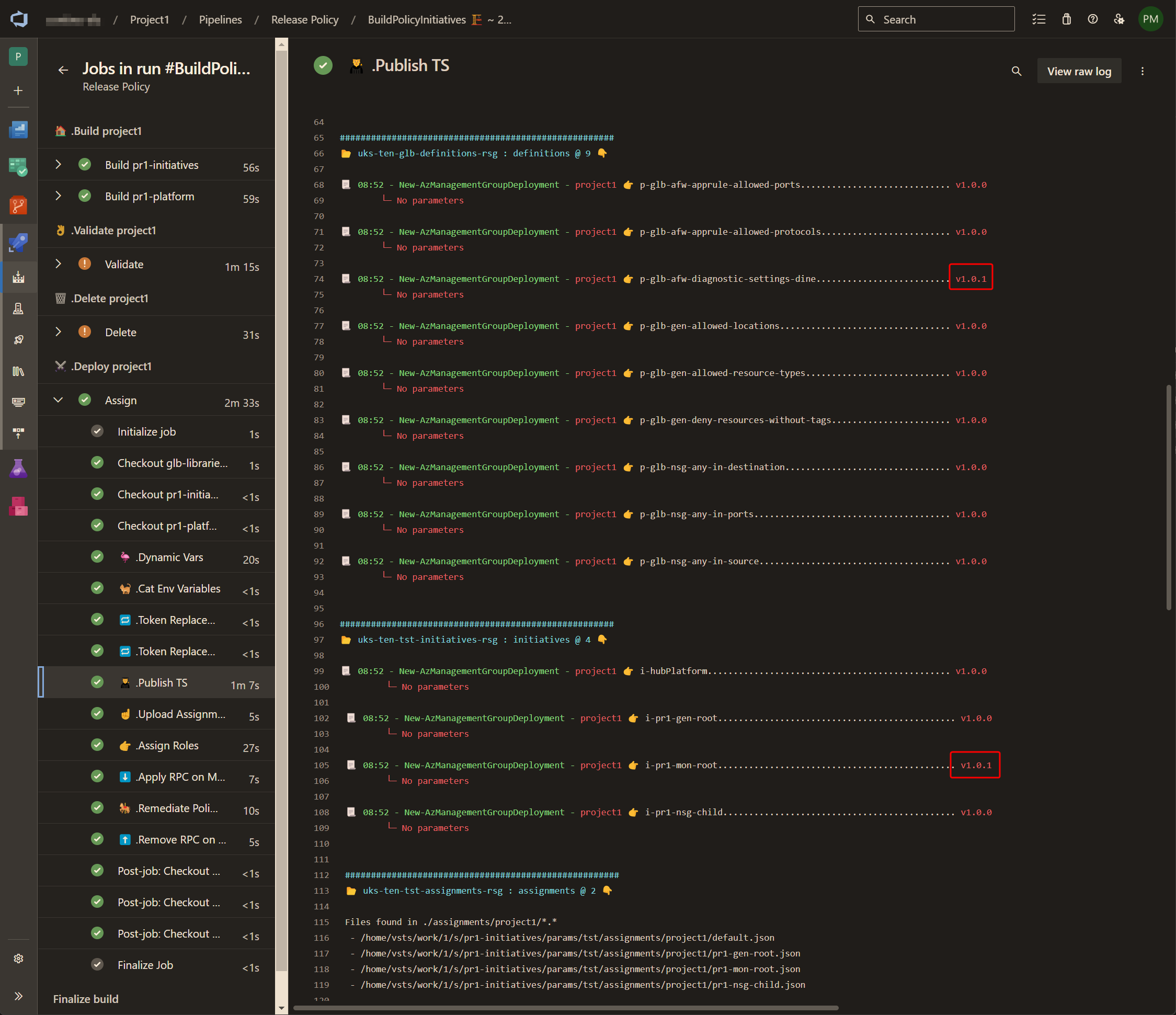Open Test Plans flask icon
The image size is (1176, 1015).
tap(18, 469)
